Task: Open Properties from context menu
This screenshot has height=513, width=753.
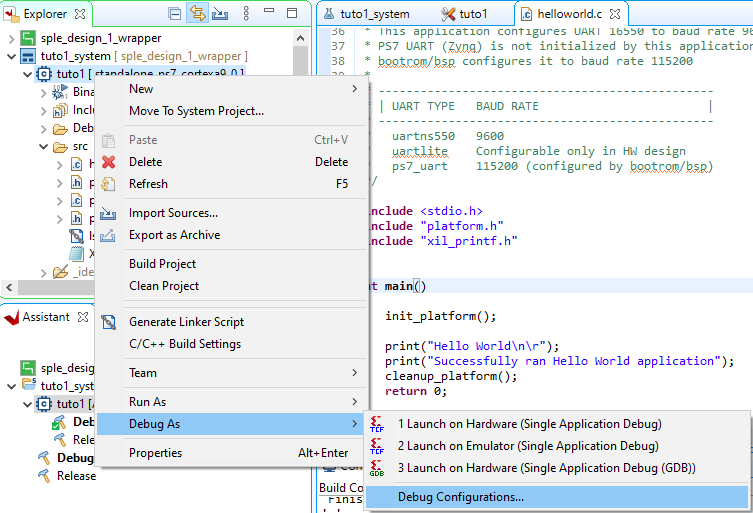Action: coord(232,452)
